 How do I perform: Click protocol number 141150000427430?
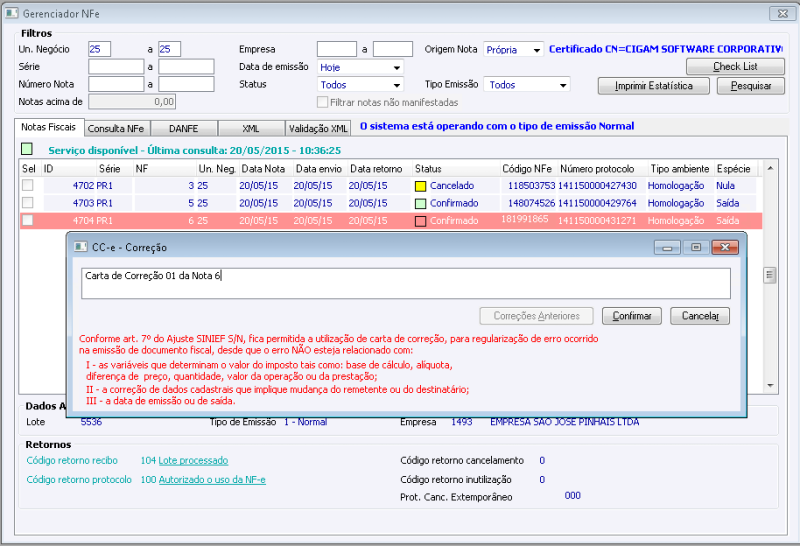tap(597, 186)
